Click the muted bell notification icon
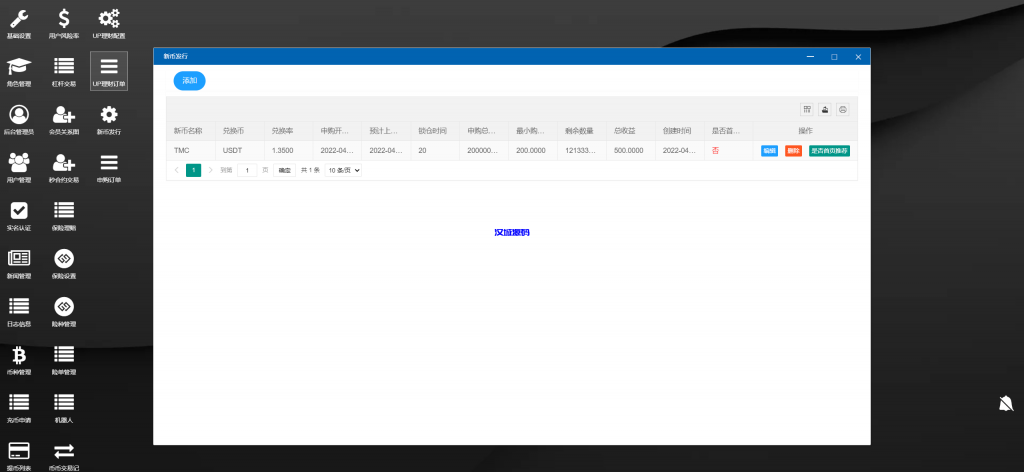This screenshot has height=472, width=1024. (x=1006, y=403)
